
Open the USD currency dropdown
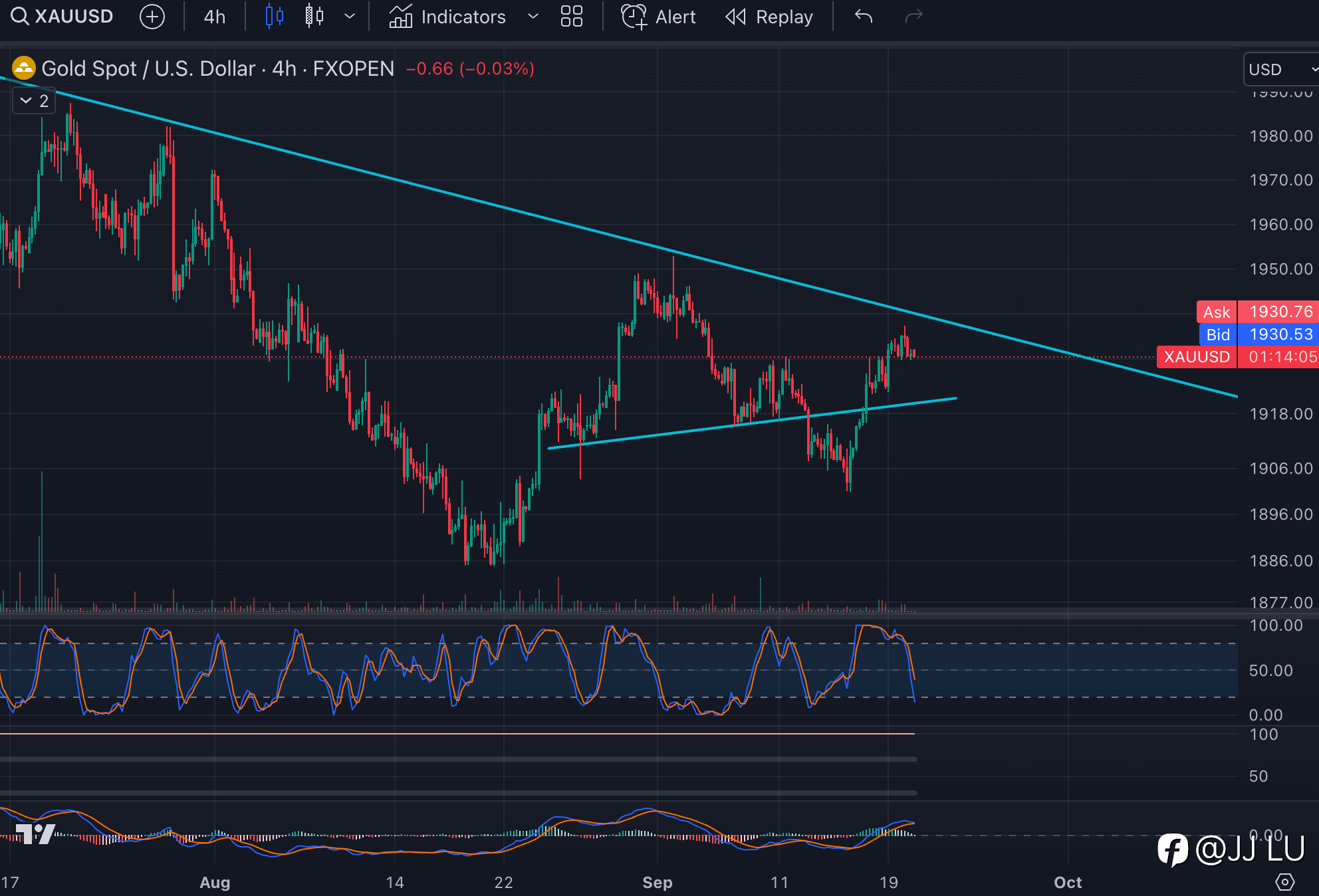tap(1281, 69)
